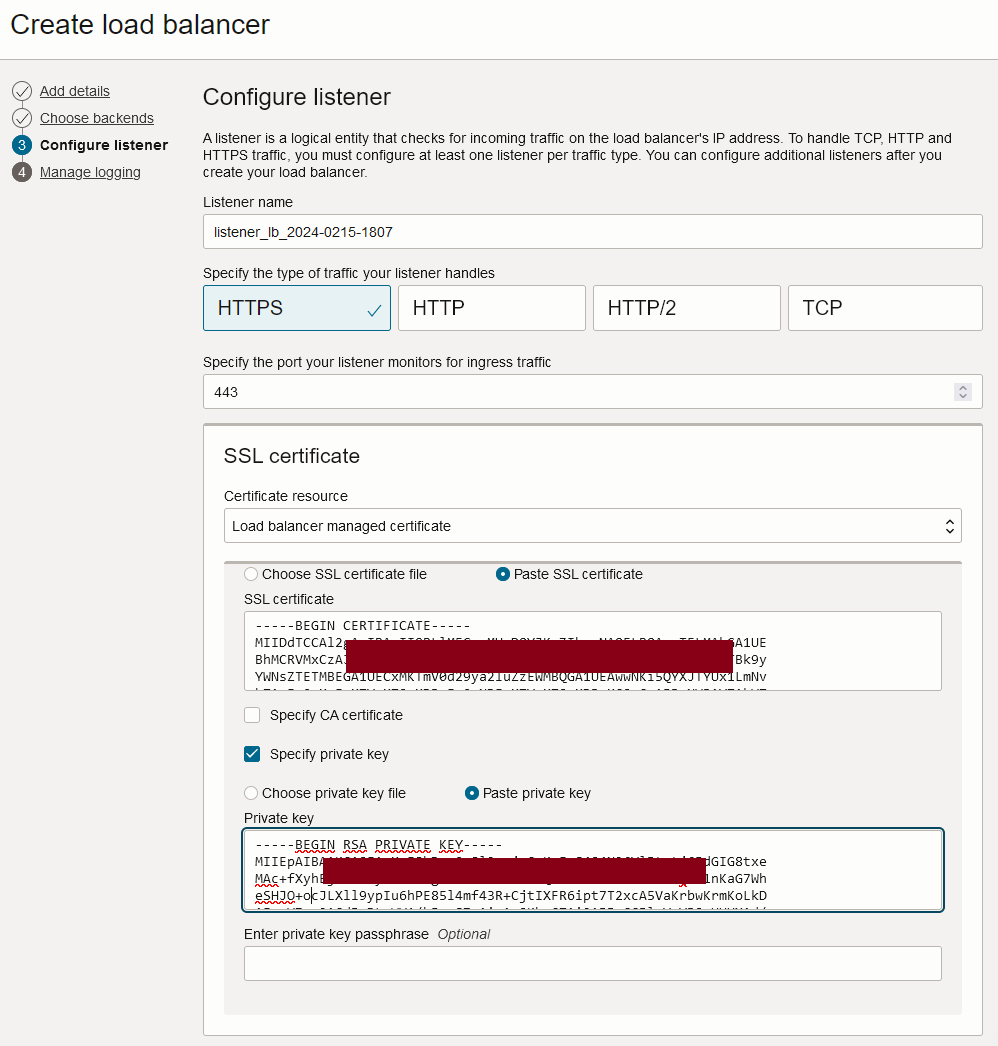Open the Manage logging step

click(90, 172)
